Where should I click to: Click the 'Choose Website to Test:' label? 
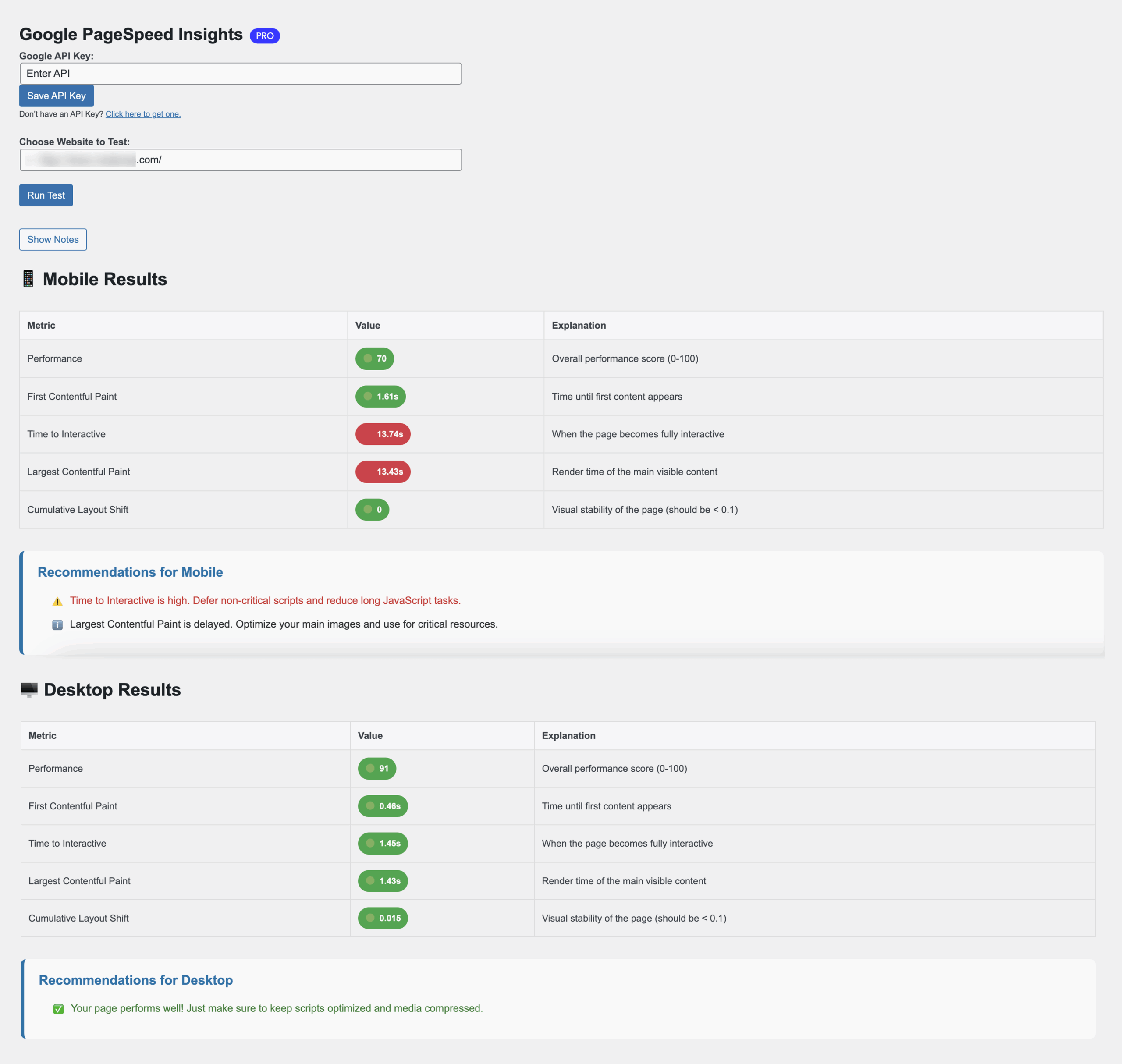tap(75, 142)
